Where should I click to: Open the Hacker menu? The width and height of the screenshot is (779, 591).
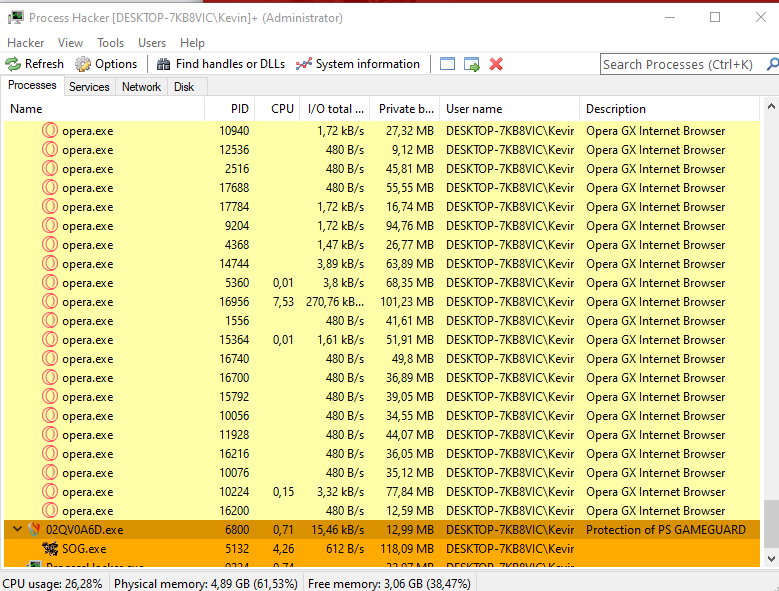[25, 43]
